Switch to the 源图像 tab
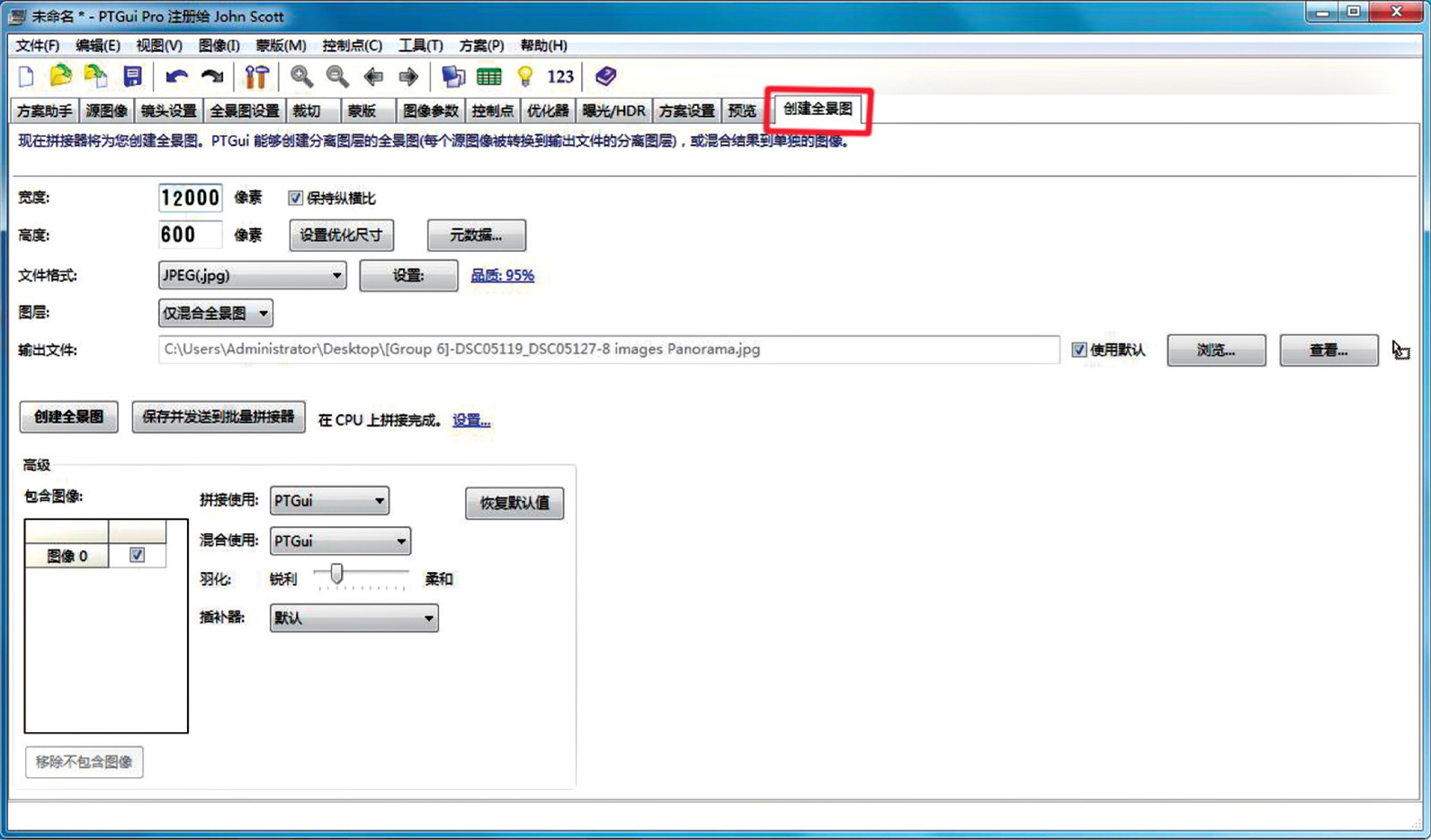This screenshot has width=1431, height=840. 106,111
